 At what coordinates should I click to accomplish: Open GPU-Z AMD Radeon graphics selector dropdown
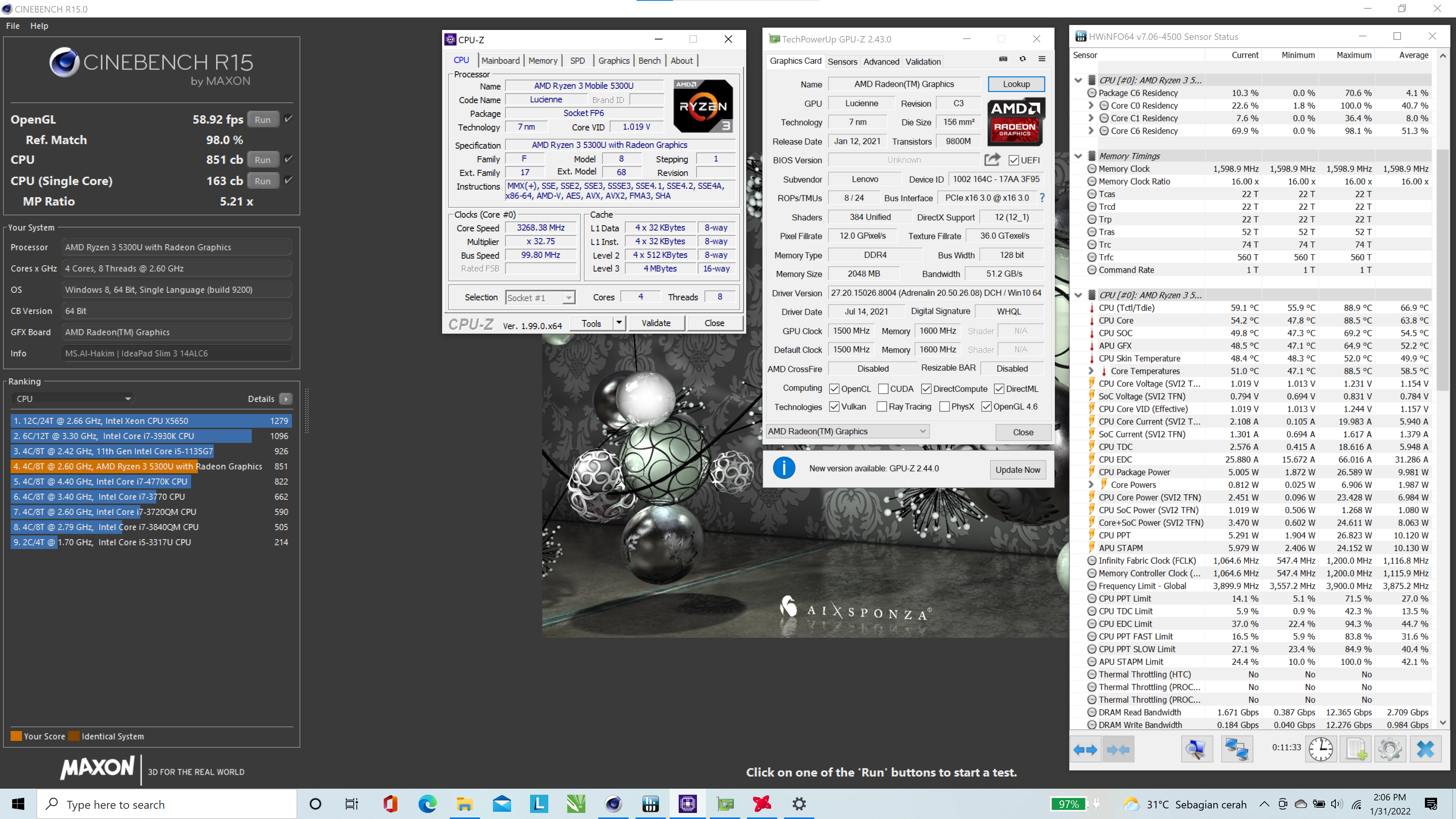pos(847,431)
